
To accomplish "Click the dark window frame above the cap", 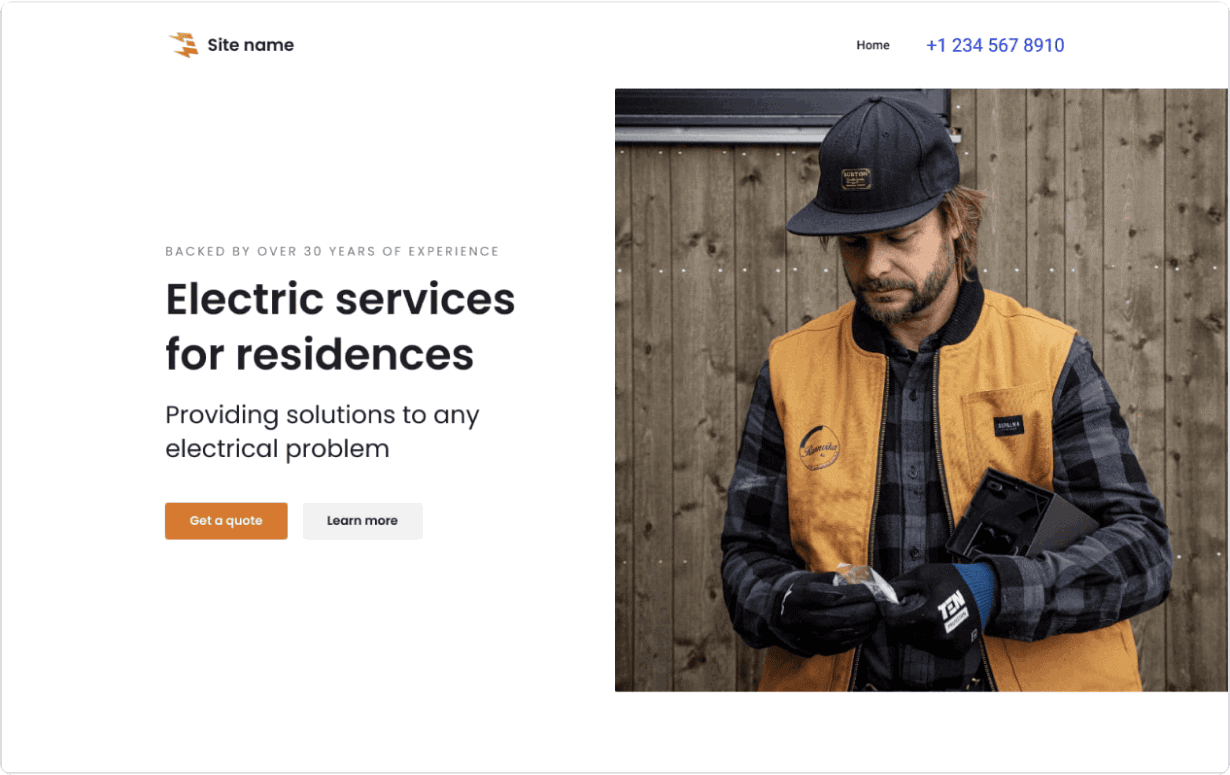I will 782,113.
